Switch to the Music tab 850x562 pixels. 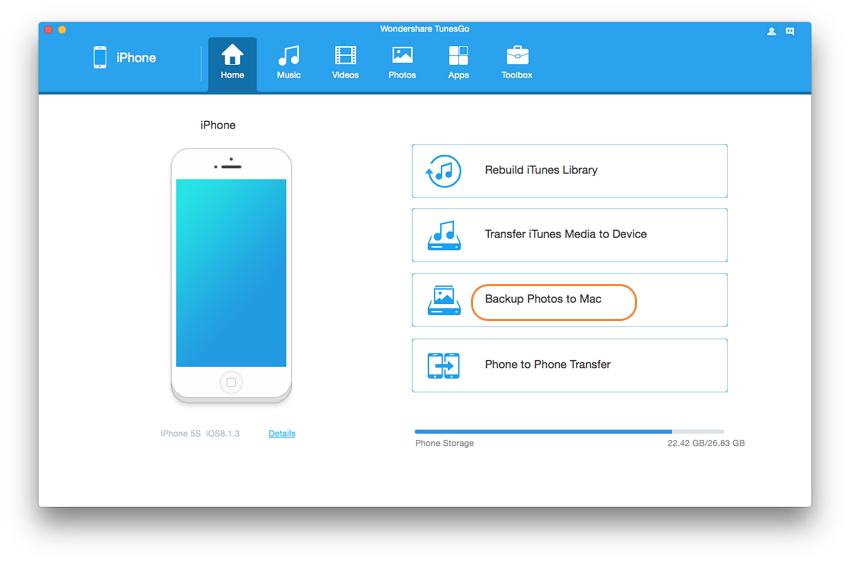pos(288,64)
